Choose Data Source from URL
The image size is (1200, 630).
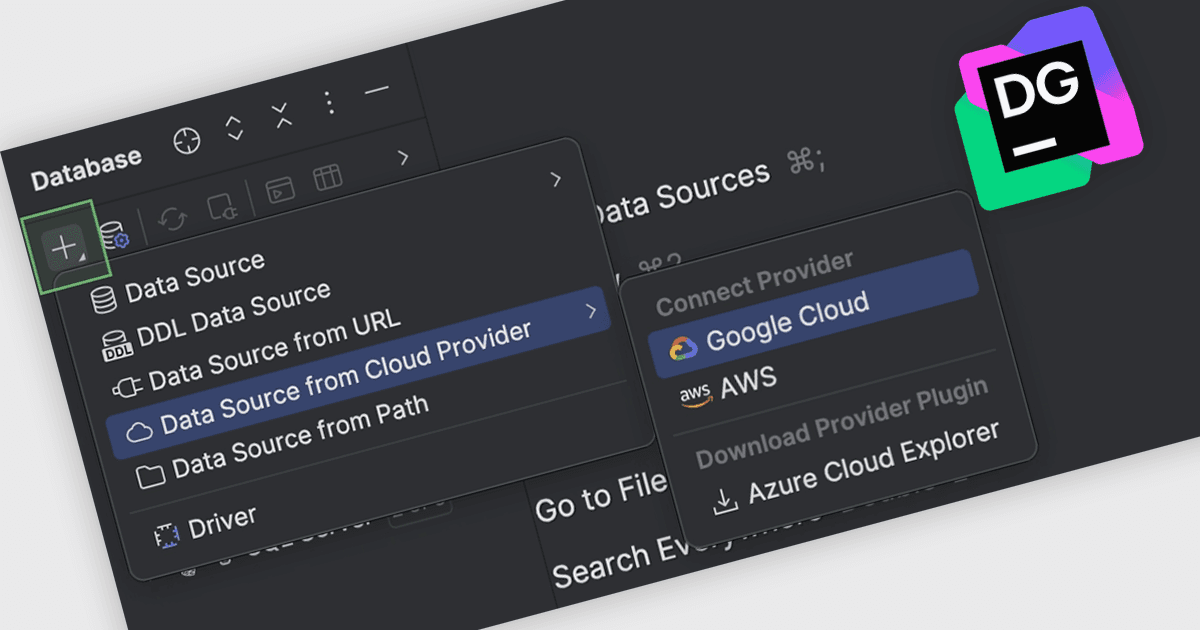[275, 350]
